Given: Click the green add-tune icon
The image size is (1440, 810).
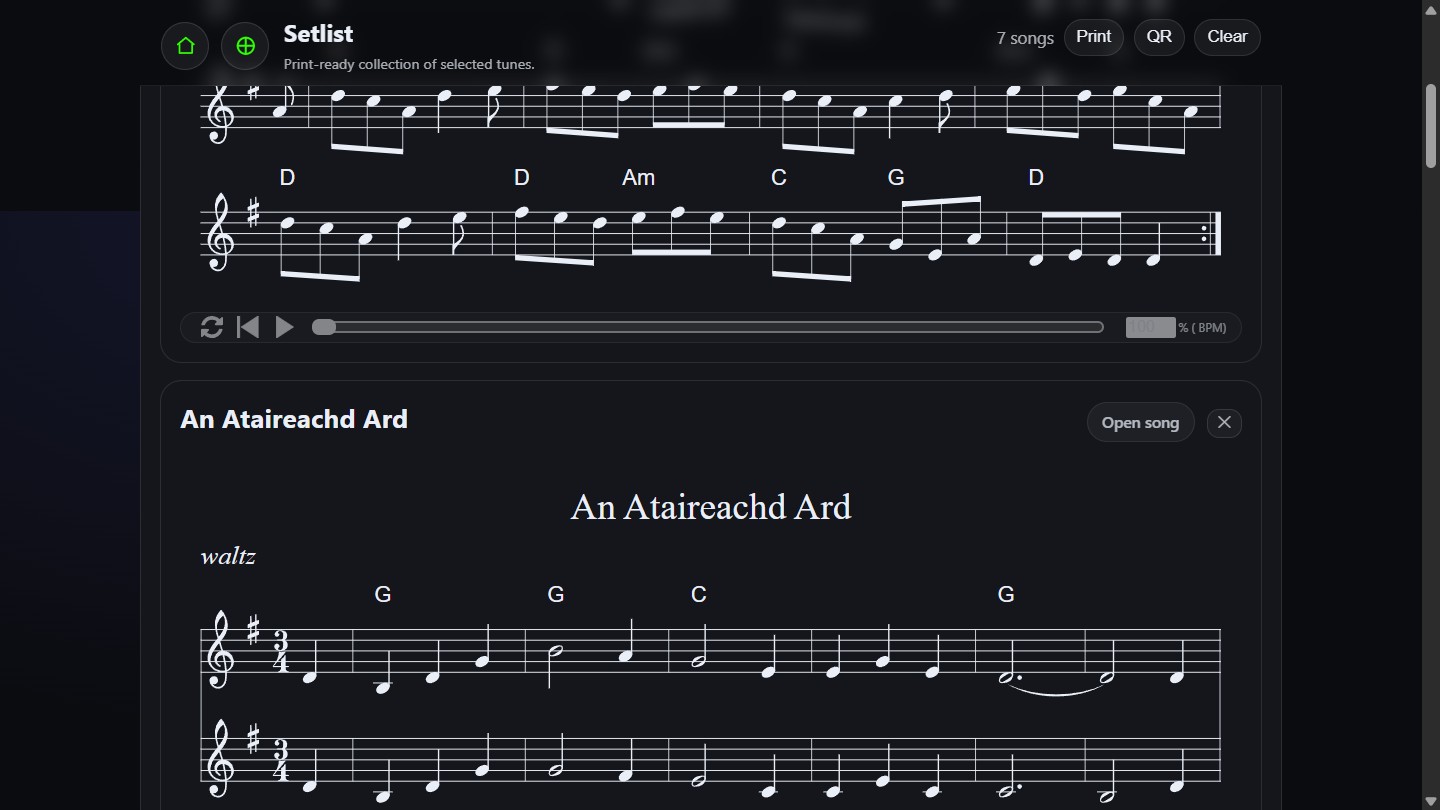Looking at the screenshot, I should pyautogui.click(x=244, y=46).
